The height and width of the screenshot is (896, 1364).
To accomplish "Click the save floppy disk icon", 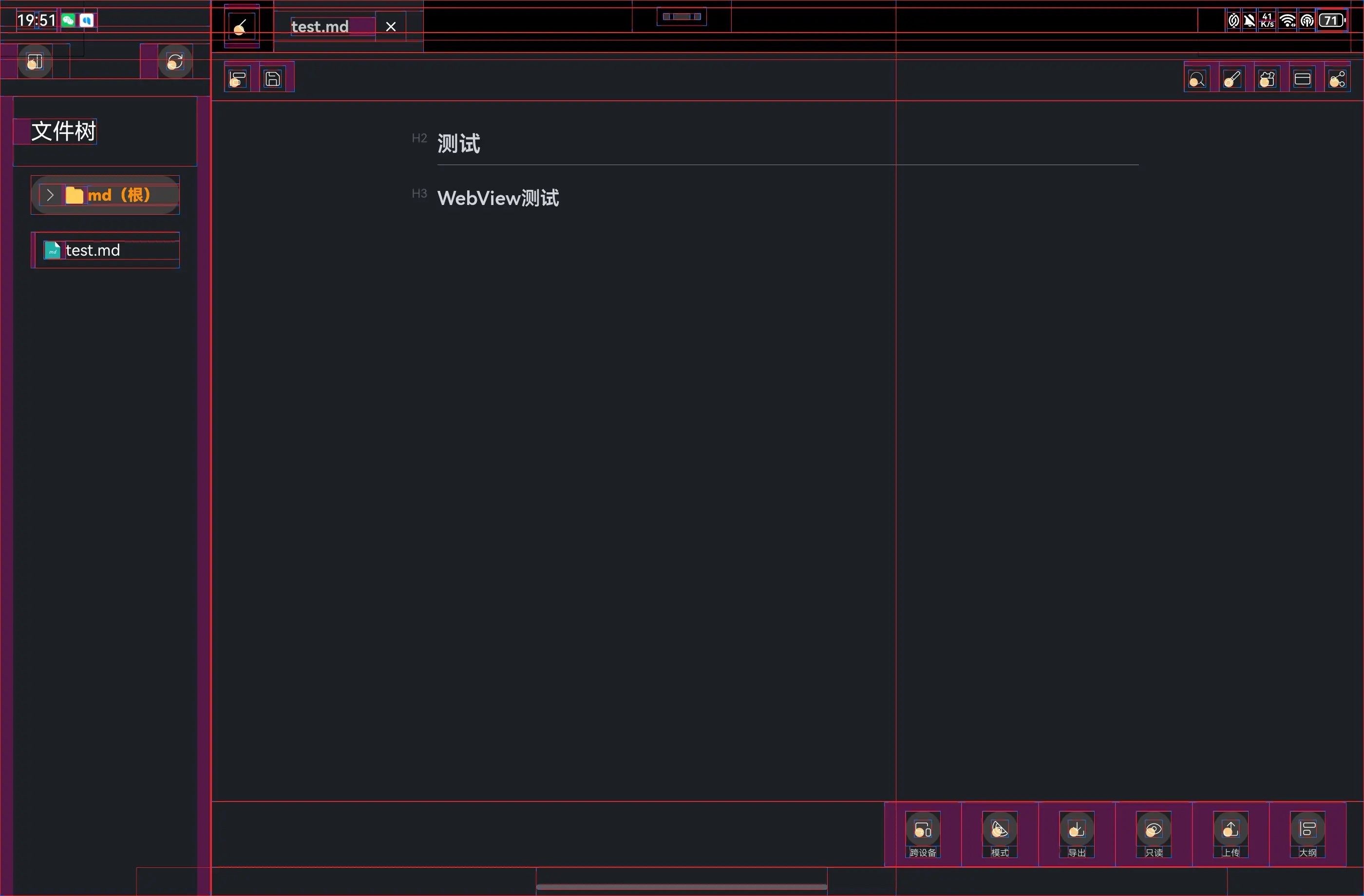I will [x=273, y=78].
